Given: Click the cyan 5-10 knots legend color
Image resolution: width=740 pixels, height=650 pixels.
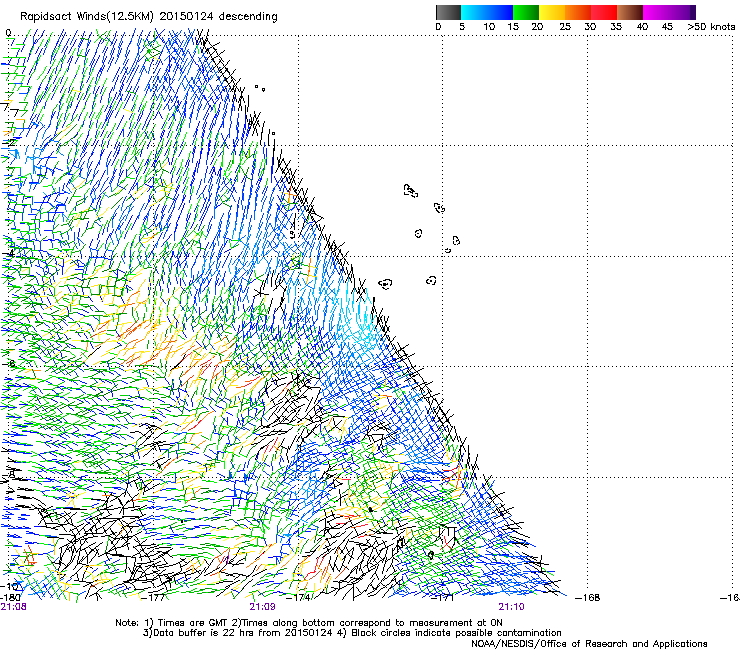Looking at the screenshot, I should 474,12.
